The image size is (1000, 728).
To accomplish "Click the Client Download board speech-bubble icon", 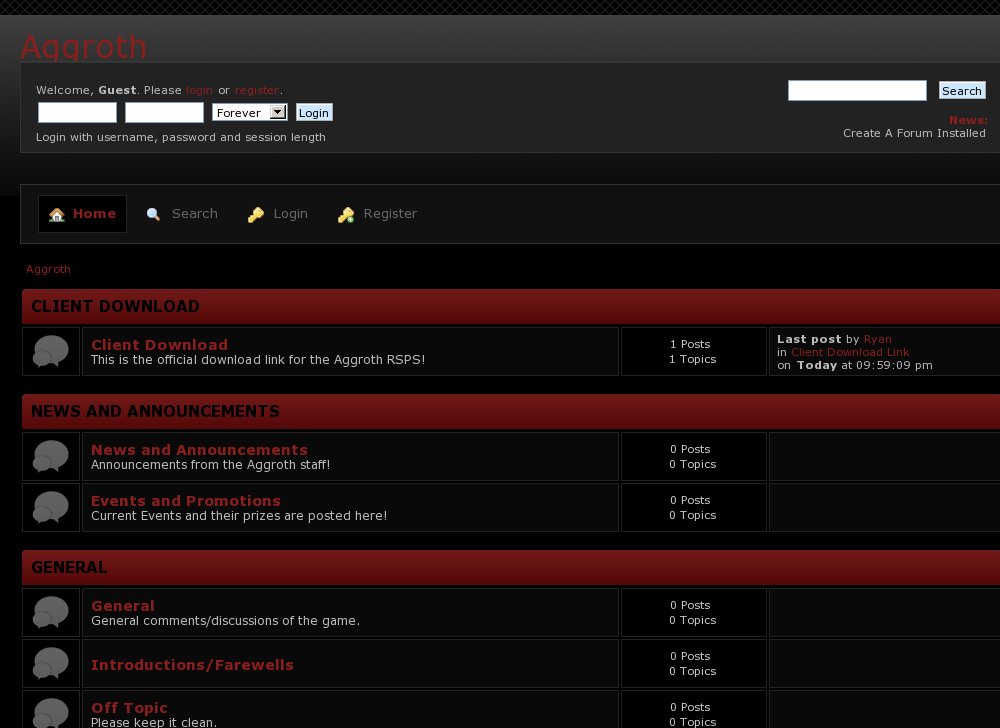I will pyautogui.click(x=50, y=351).
